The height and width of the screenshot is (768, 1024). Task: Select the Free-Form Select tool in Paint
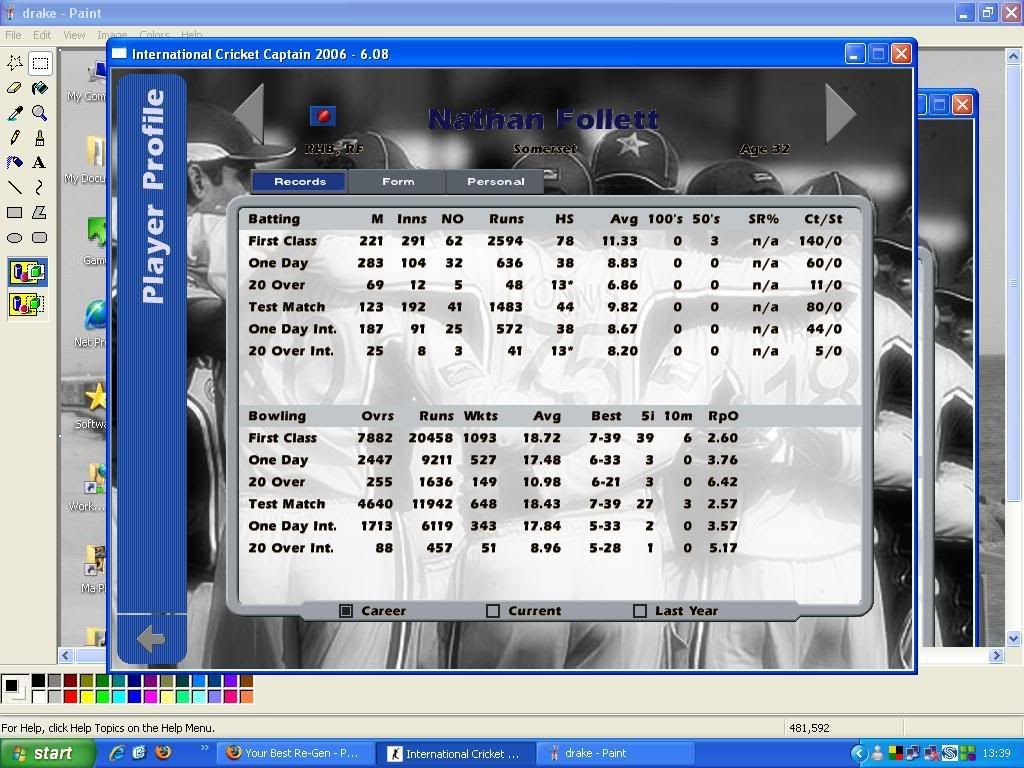(15, 63)
